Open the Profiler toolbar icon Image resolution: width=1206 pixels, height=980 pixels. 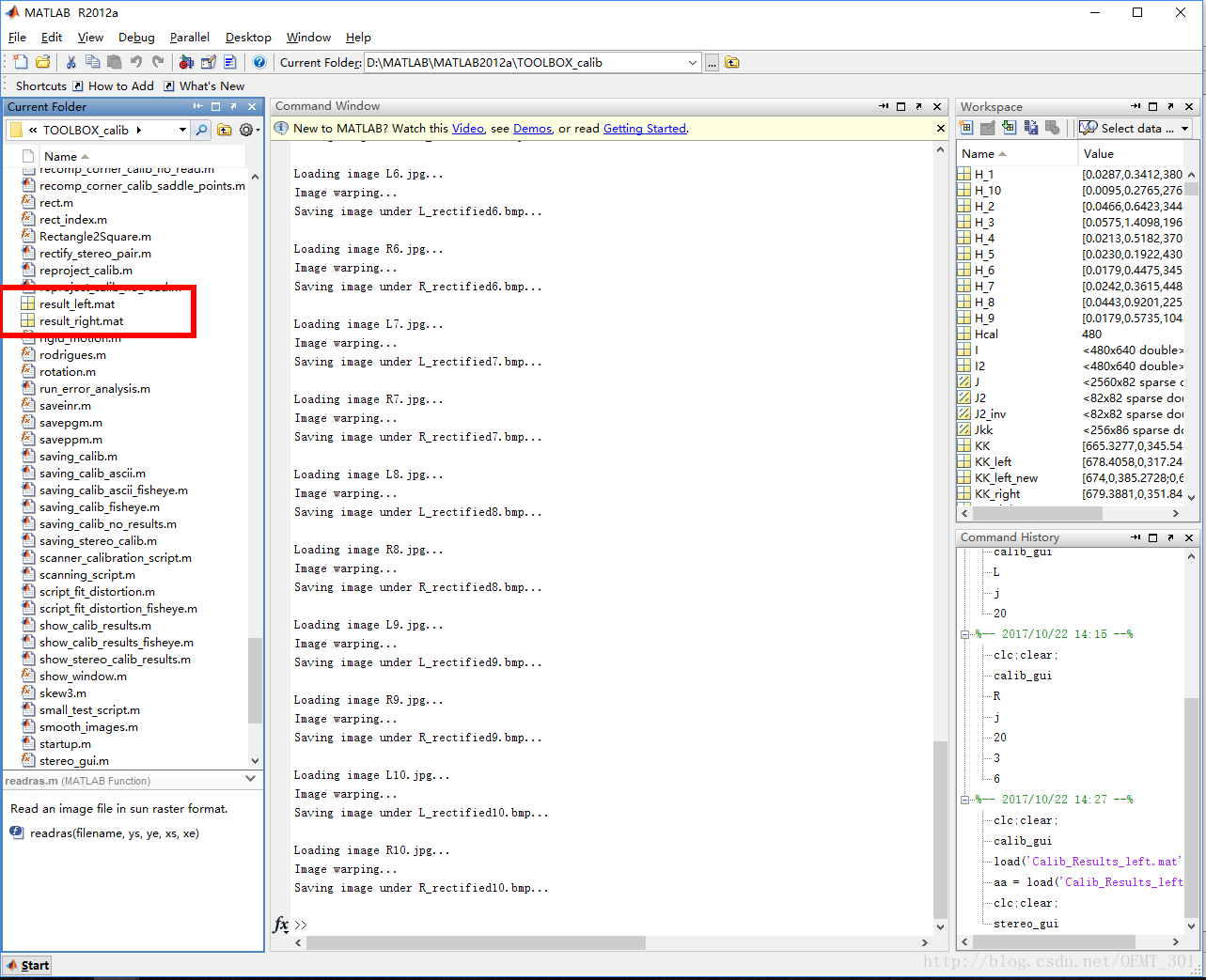(x=229, y=62)
